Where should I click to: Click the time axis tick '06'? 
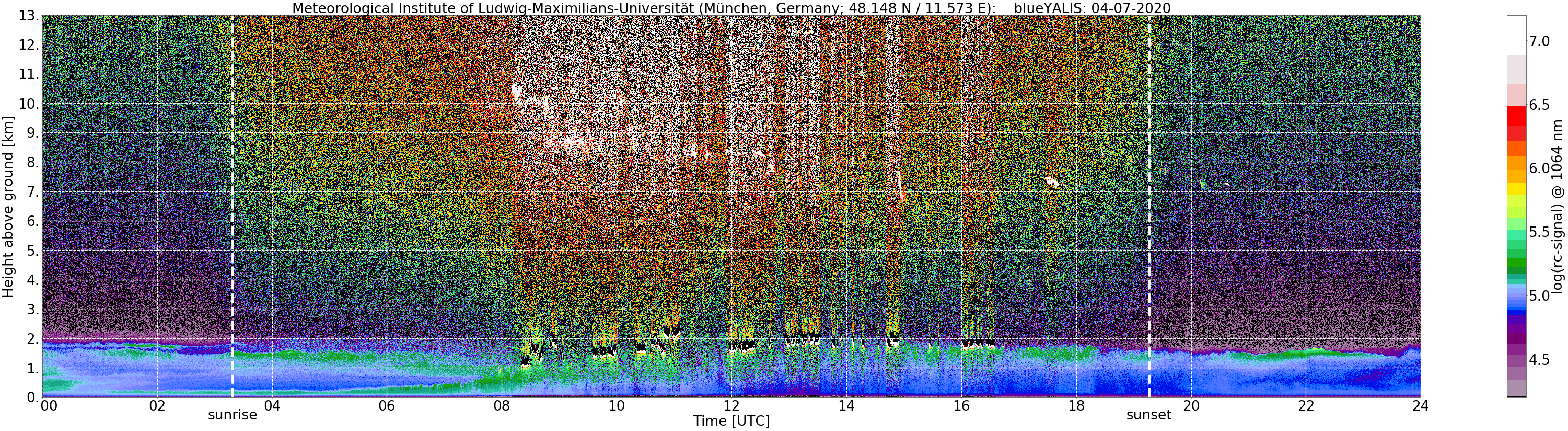click(387, 405)
